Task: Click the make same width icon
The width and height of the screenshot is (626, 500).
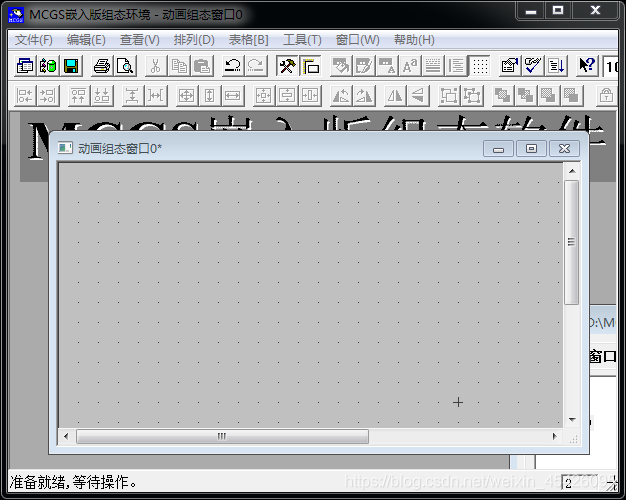Action: [233, 96]
